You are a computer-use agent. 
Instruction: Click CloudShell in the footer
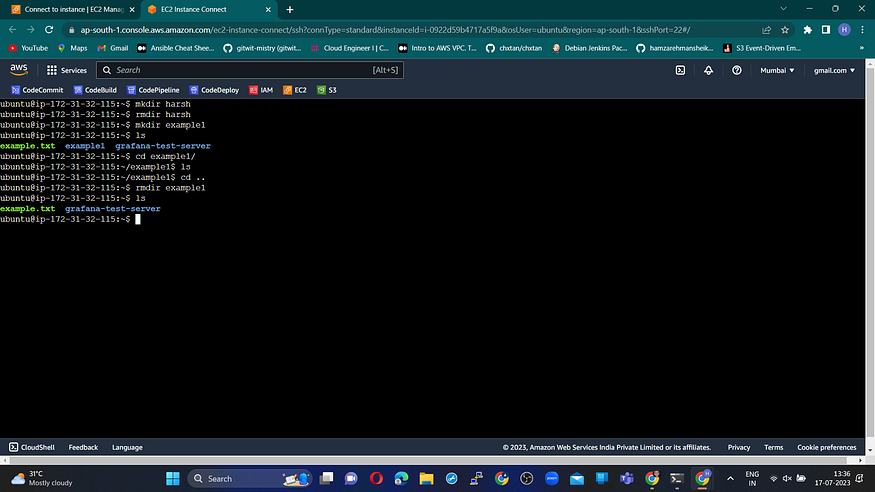[32, 447]
